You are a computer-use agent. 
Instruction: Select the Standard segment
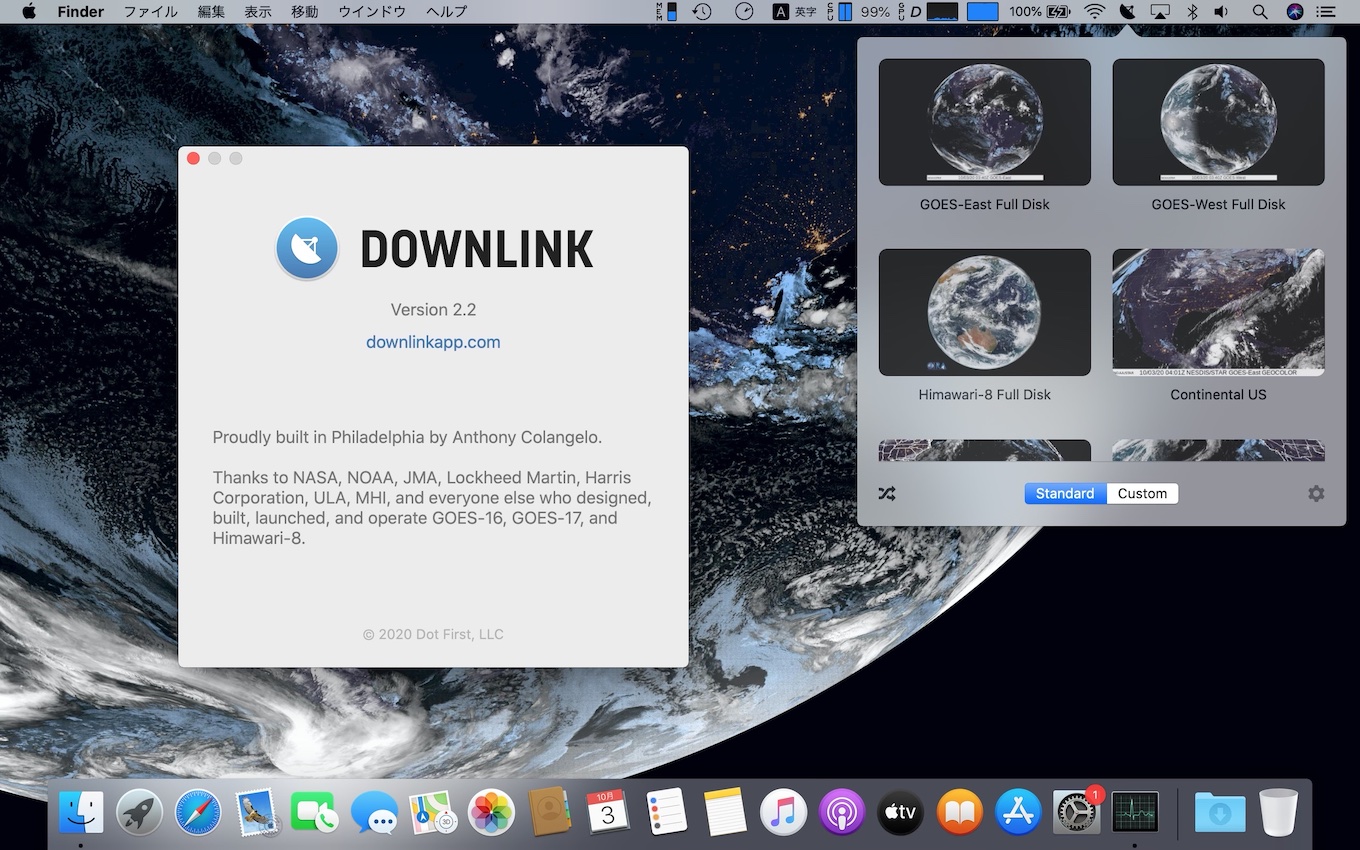coord(1065,494)
